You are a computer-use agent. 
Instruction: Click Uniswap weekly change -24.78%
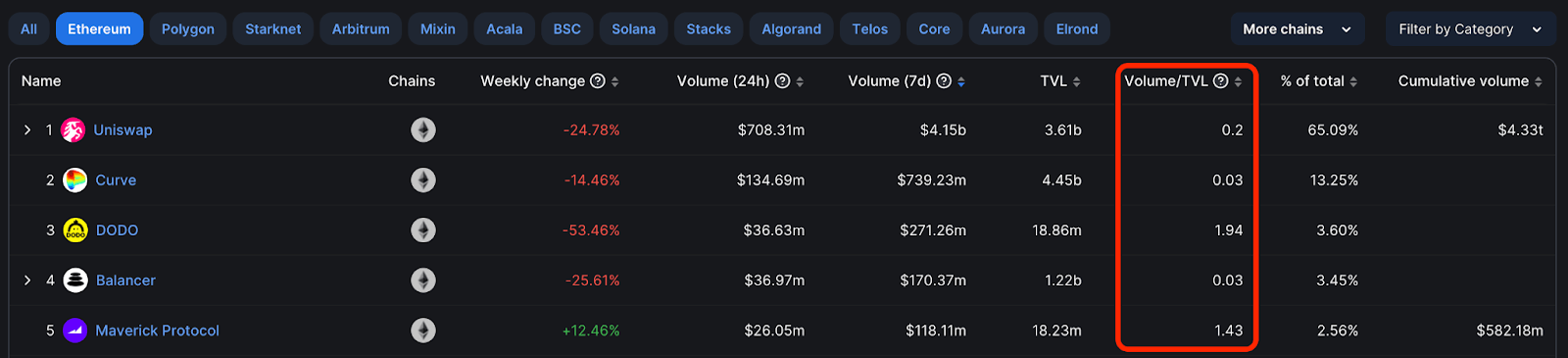point(592,129)
